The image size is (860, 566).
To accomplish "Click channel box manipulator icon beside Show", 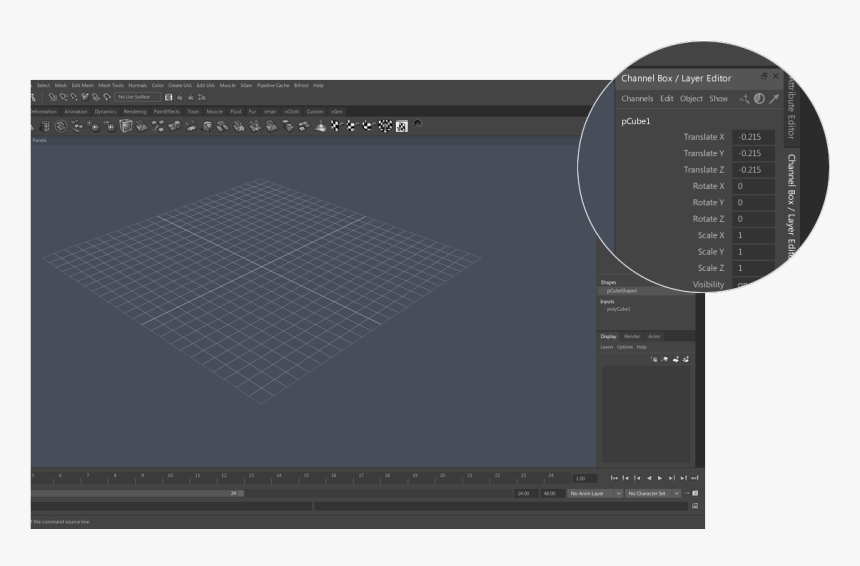I will [744, 99].
